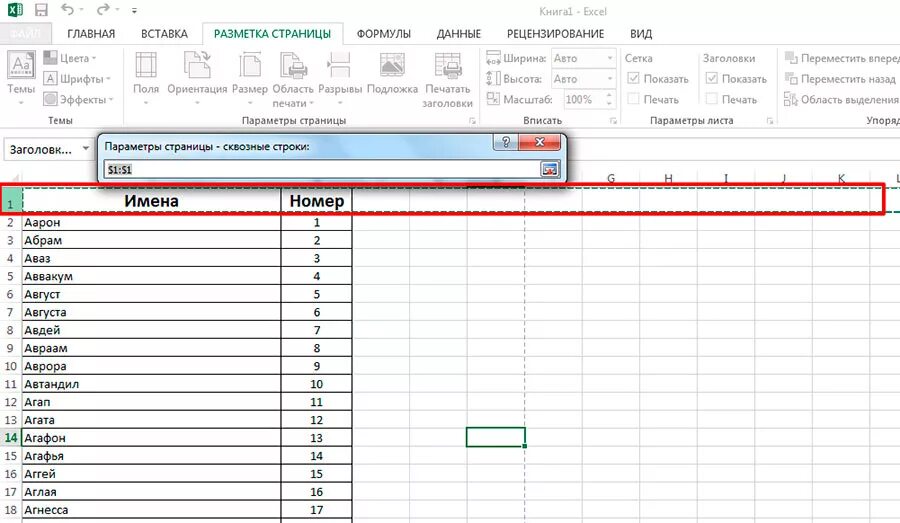Switch to the ВСТАВКА tab
This screenshot has height=523, width=900.
click(164, 34)
